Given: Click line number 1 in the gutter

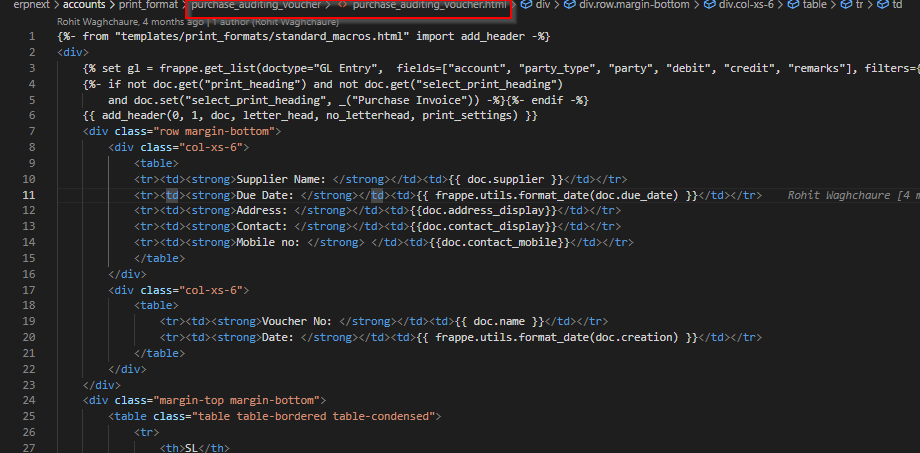Looking at the screenshot, I should [32, 36].
